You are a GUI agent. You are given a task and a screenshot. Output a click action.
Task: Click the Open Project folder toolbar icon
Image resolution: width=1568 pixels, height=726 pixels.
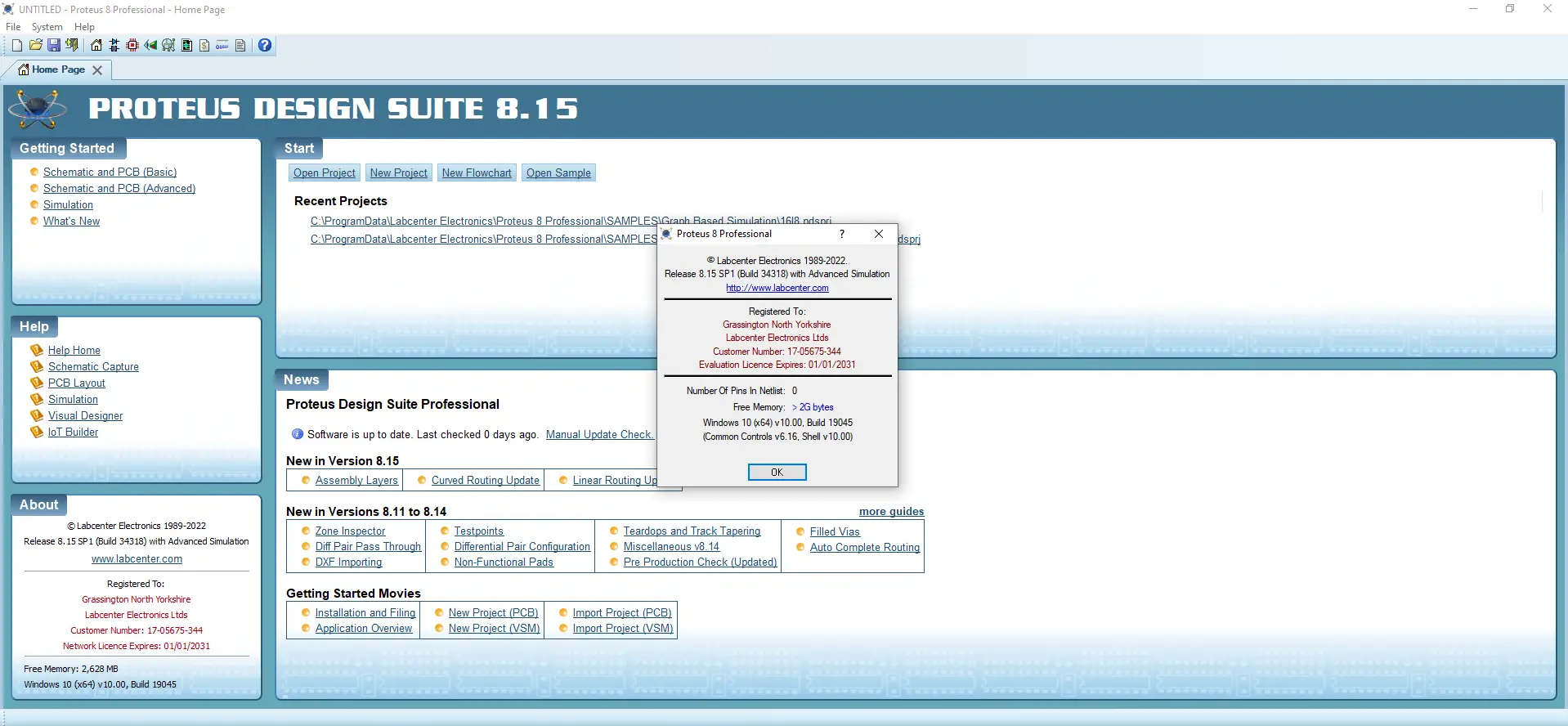point(35,46)
